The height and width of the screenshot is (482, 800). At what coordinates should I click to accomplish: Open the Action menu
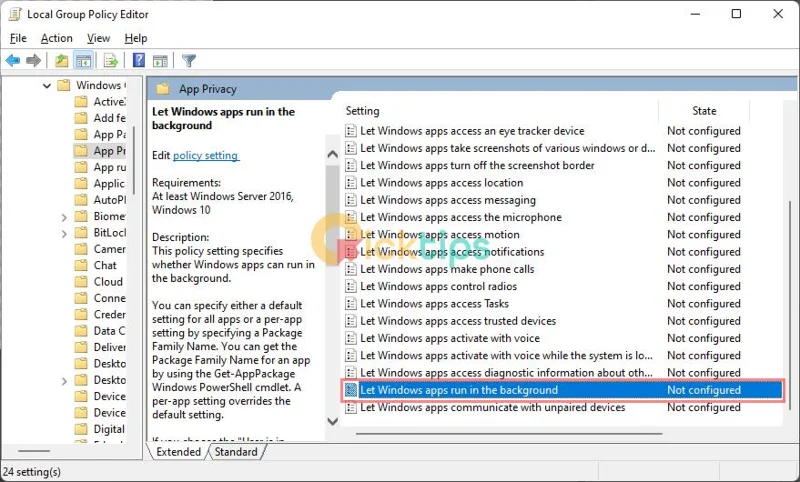(57, 38)
